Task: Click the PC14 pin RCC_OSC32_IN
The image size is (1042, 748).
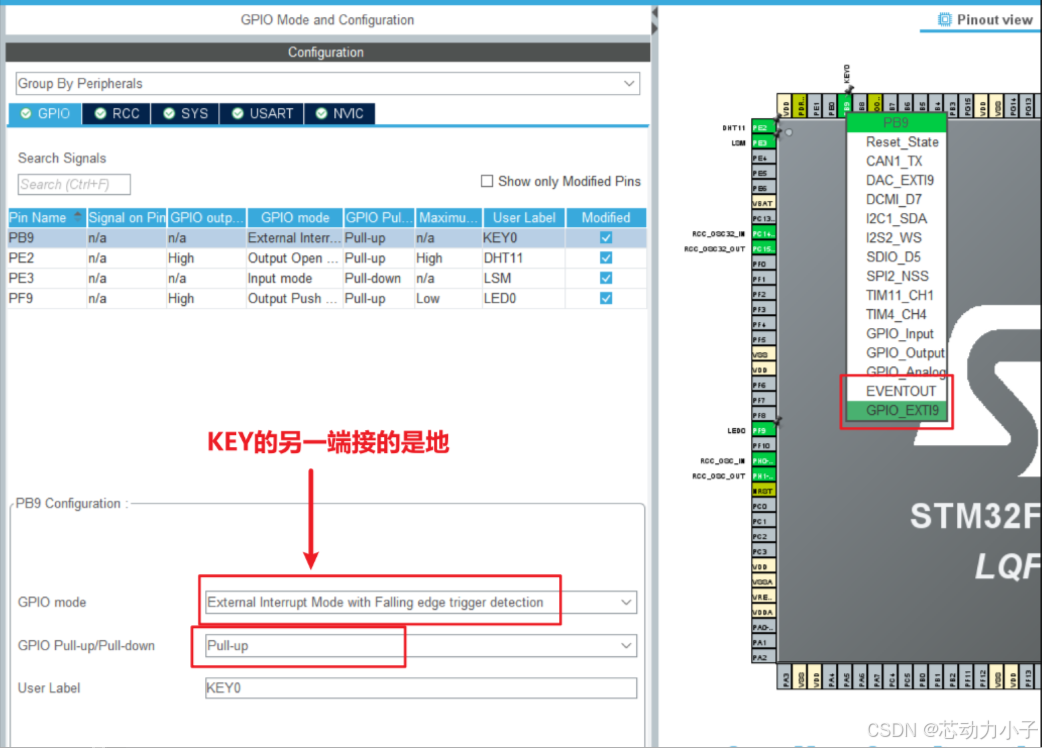Action: tap(764, 234)
